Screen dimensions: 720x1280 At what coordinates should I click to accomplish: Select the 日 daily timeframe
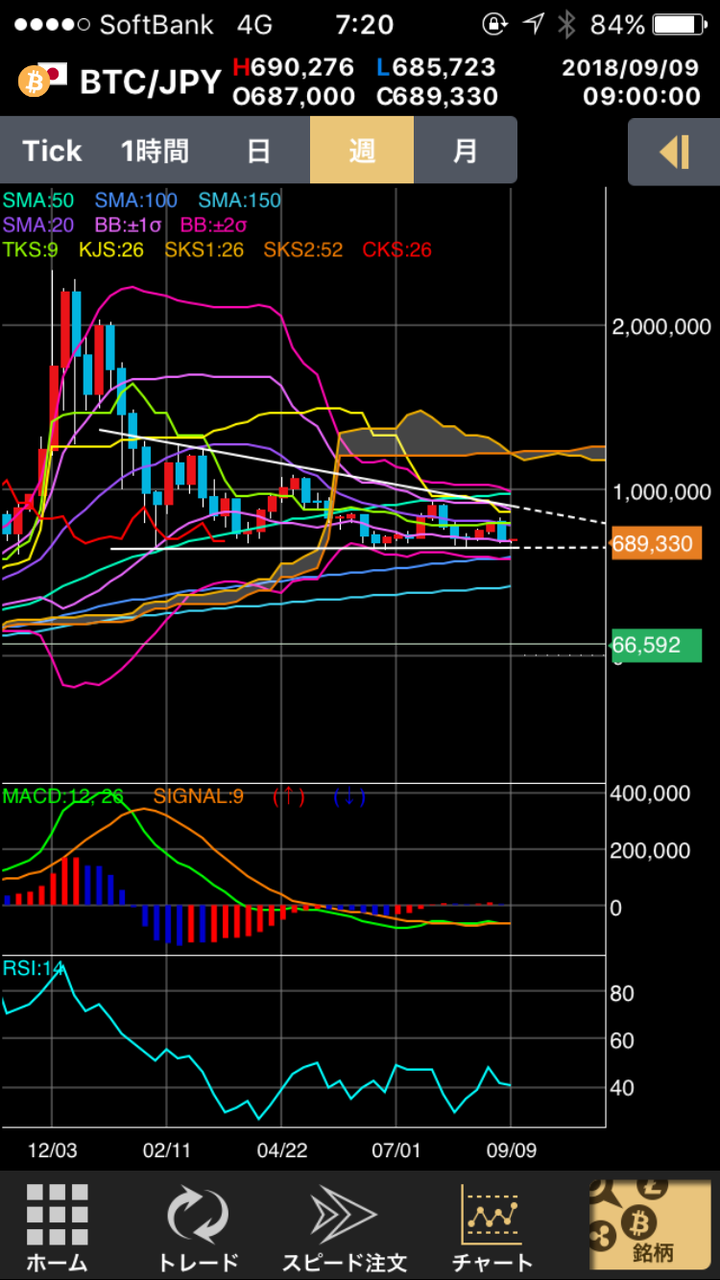point(259,151)
